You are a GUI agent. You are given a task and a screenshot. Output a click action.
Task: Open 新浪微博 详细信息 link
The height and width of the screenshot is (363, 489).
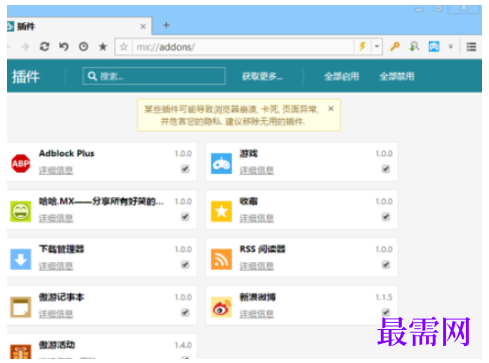[x=257, y=314]
